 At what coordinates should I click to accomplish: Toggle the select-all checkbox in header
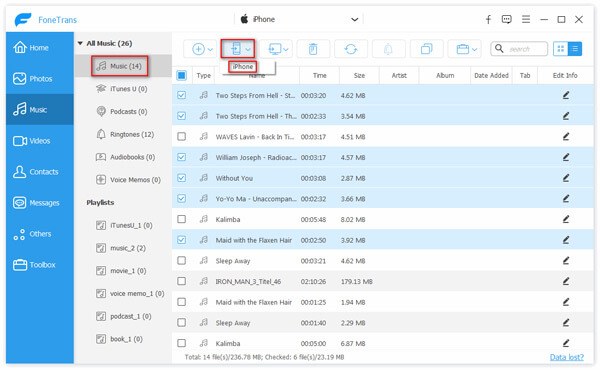[182, 75]
